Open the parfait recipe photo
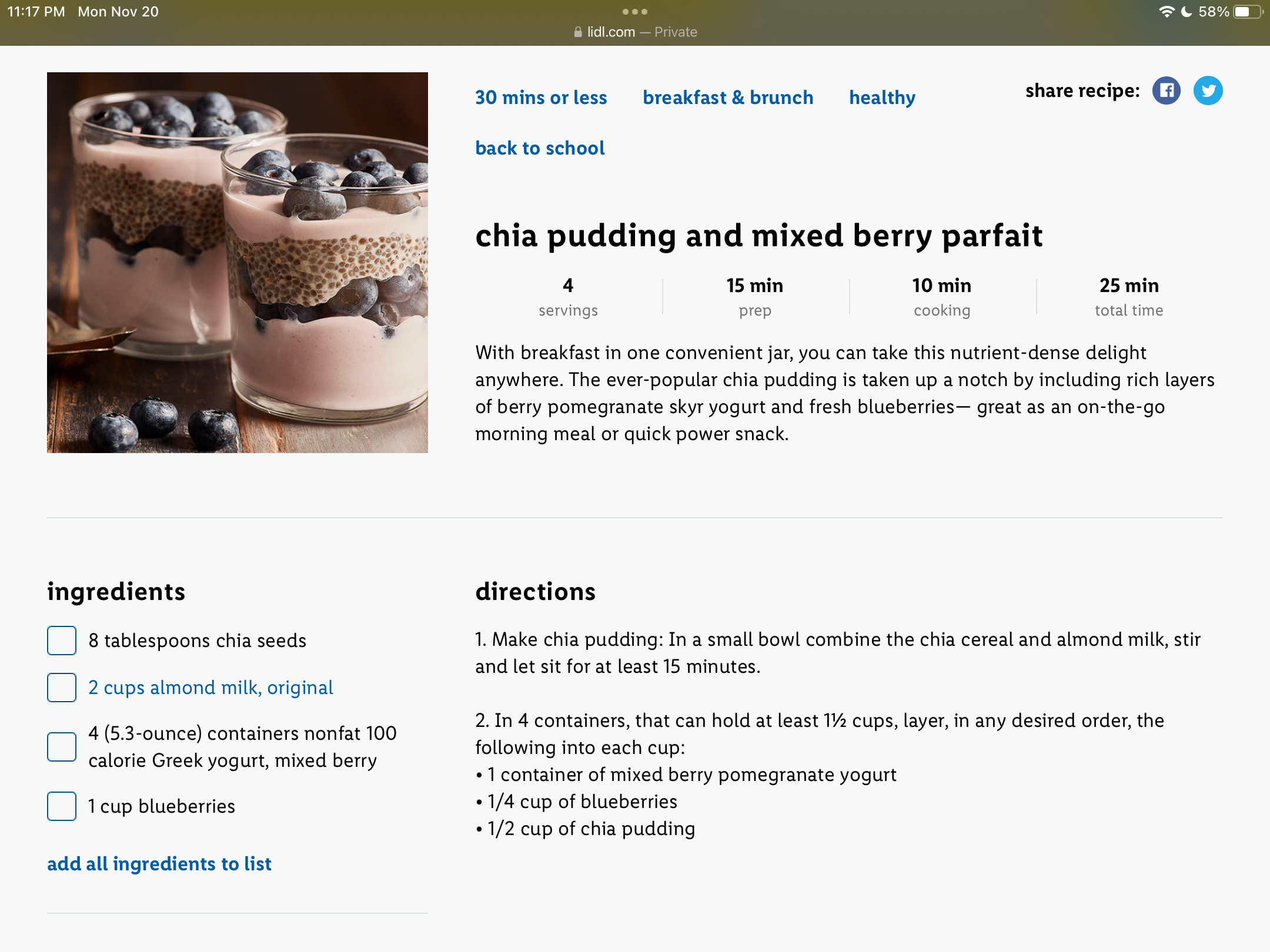The height and width of the screenshot is (952, 1270). click(x=238, y=263)
